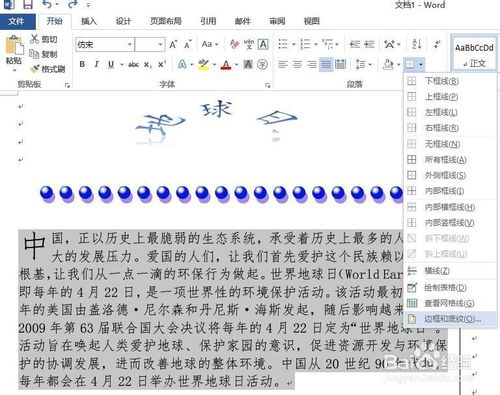Screen dimensions: 500x395
Task: Toggle Character Shading gray A
Action: click(x=248, y=64)
